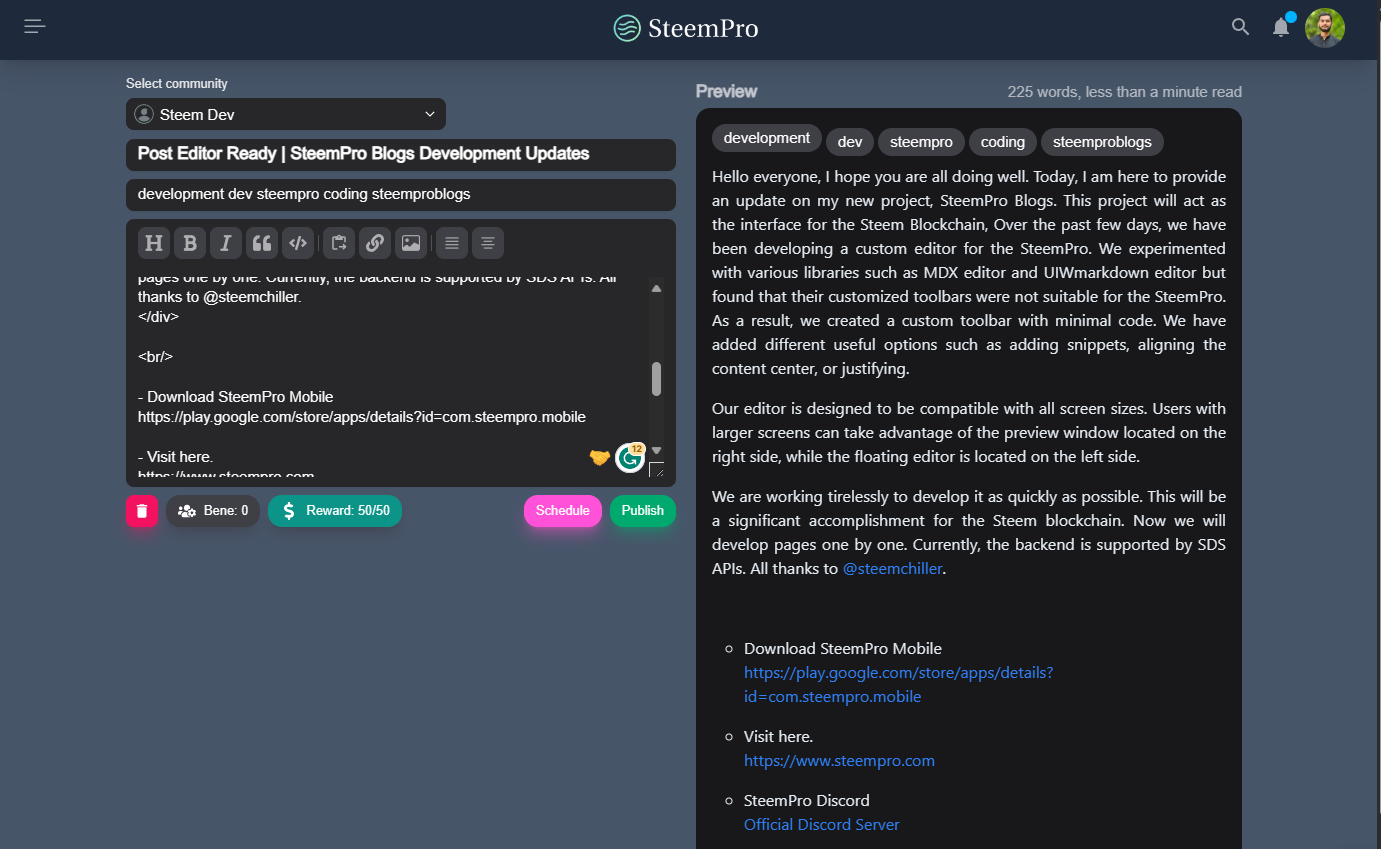
Task: Apply bold formatting in the editor toolbar
Action: [190, 243]
